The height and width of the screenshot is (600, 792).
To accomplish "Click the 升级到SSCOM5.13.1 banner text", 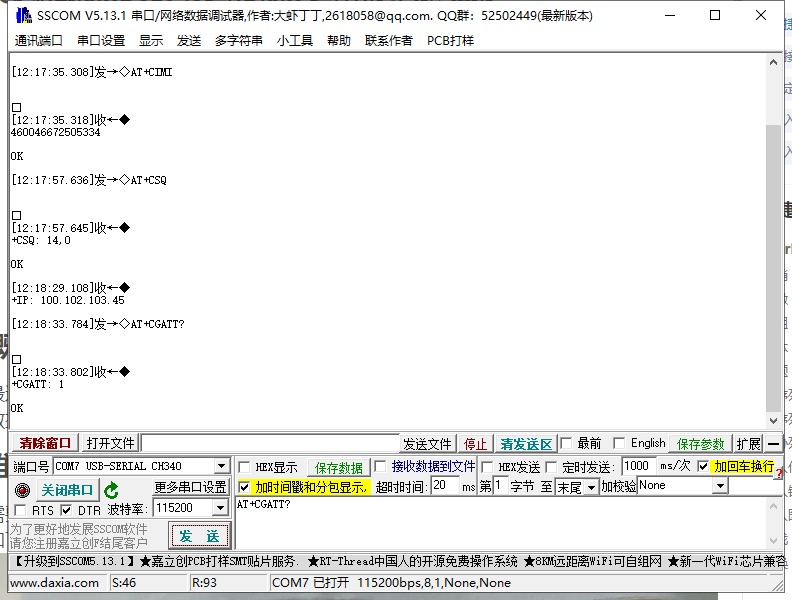I will [73, 561].
